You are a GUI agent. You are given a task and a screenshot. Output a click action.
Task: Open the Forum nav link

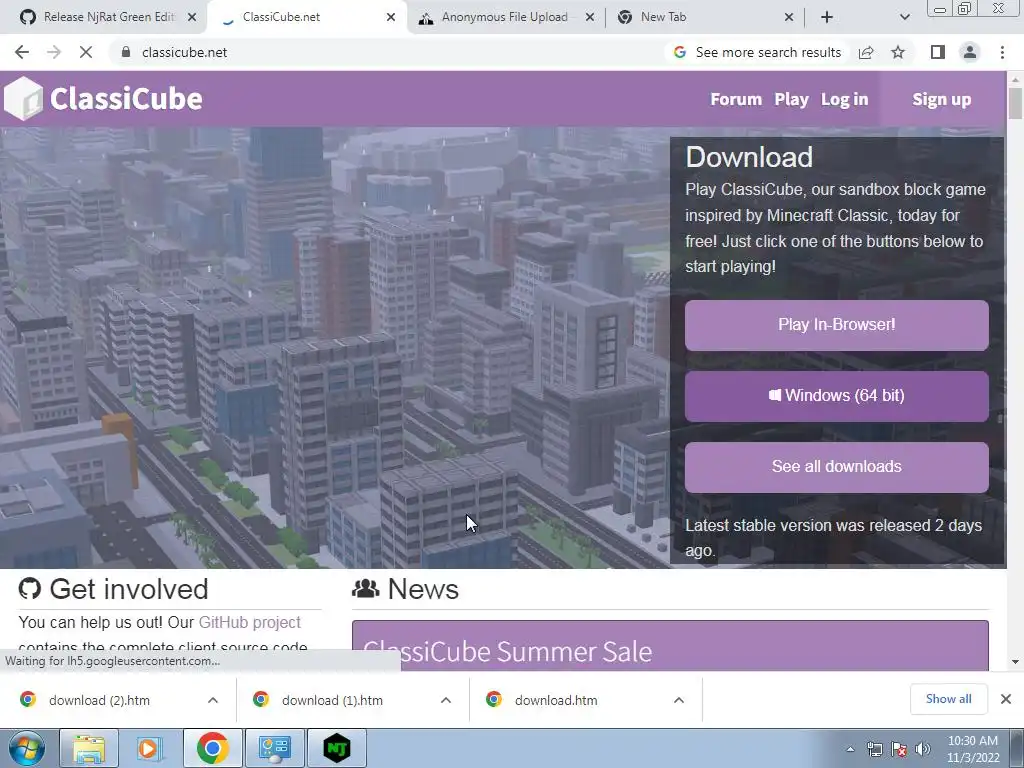tap(736, 99)
